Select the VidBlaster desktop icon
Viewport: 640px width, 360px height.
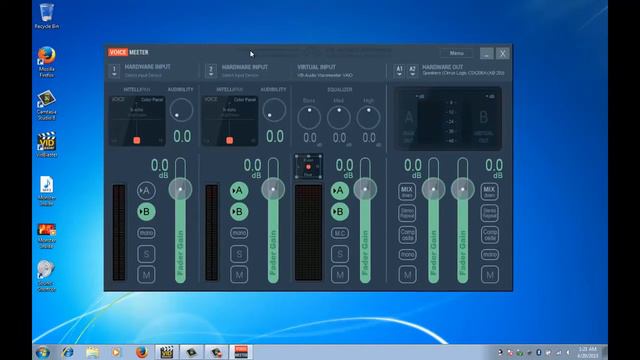click(47, 144)
